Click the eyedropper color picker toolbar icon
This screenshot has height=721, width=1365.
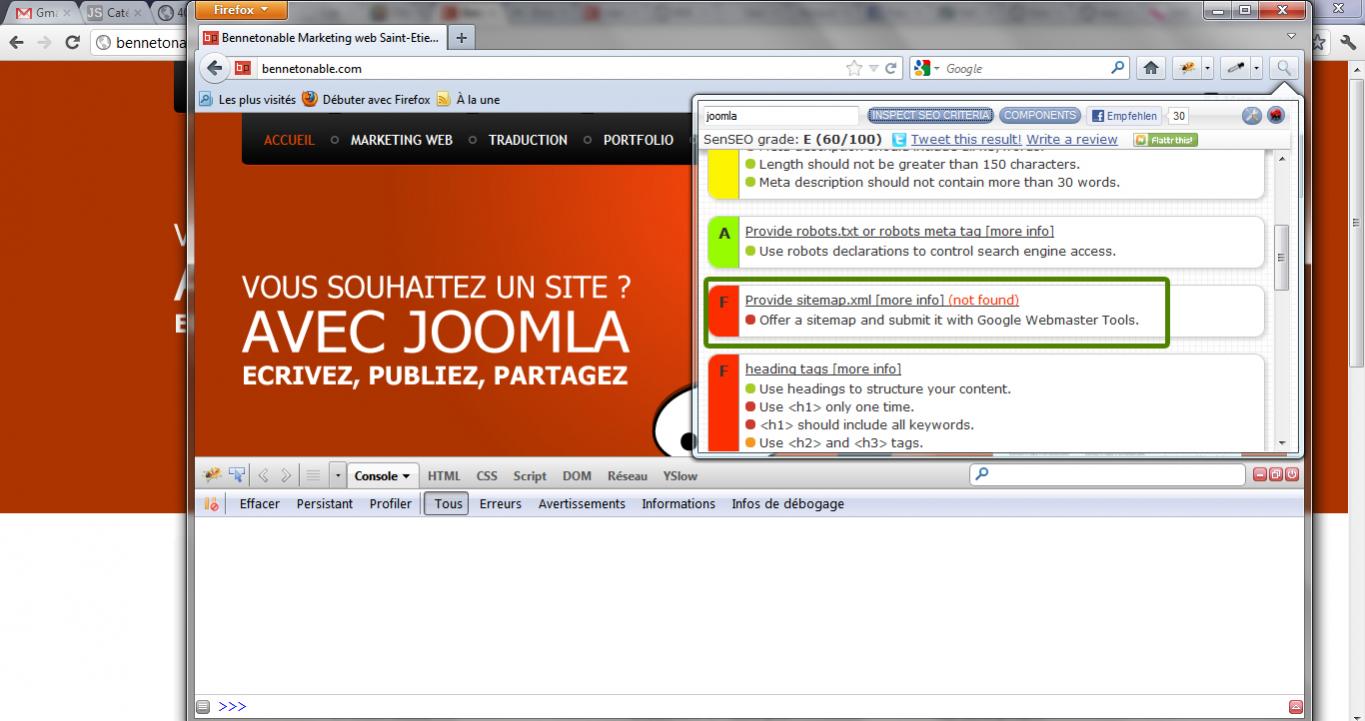tap(1235, 68)
